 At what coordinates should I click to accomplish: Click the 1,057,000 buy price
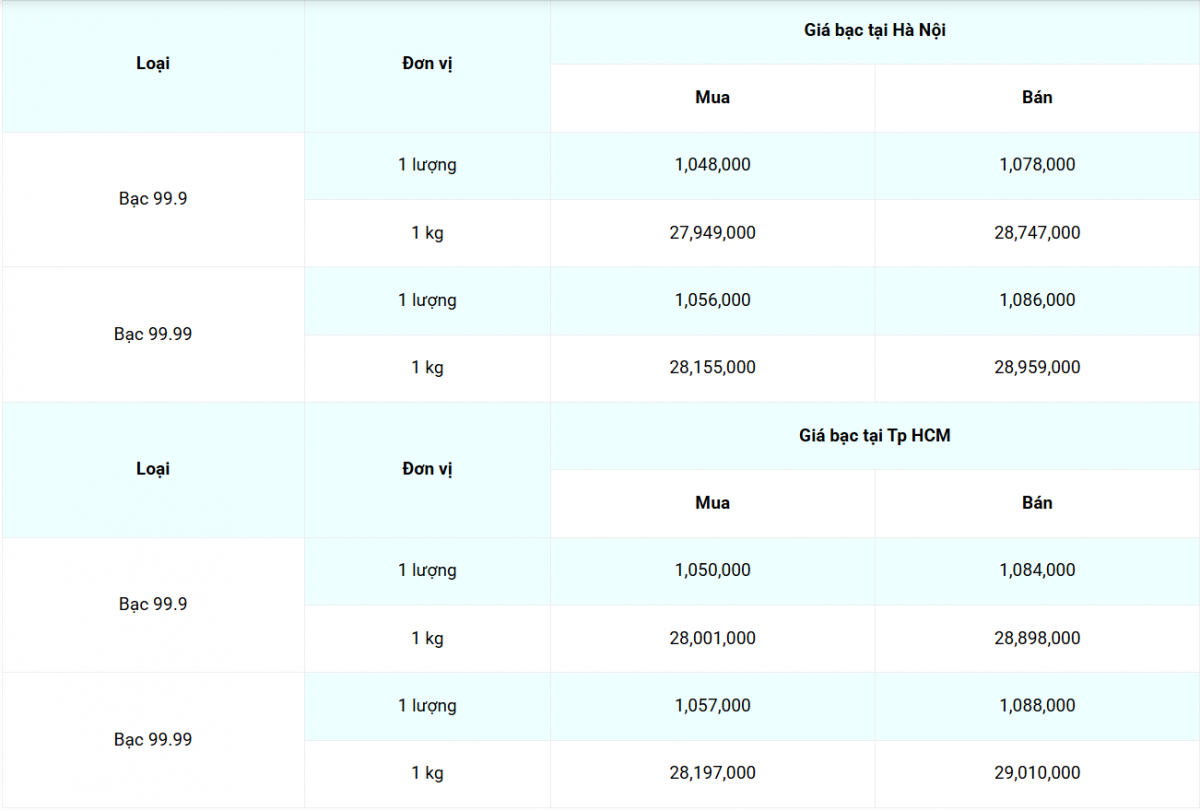pyautogui.click(x=712, y=706)
